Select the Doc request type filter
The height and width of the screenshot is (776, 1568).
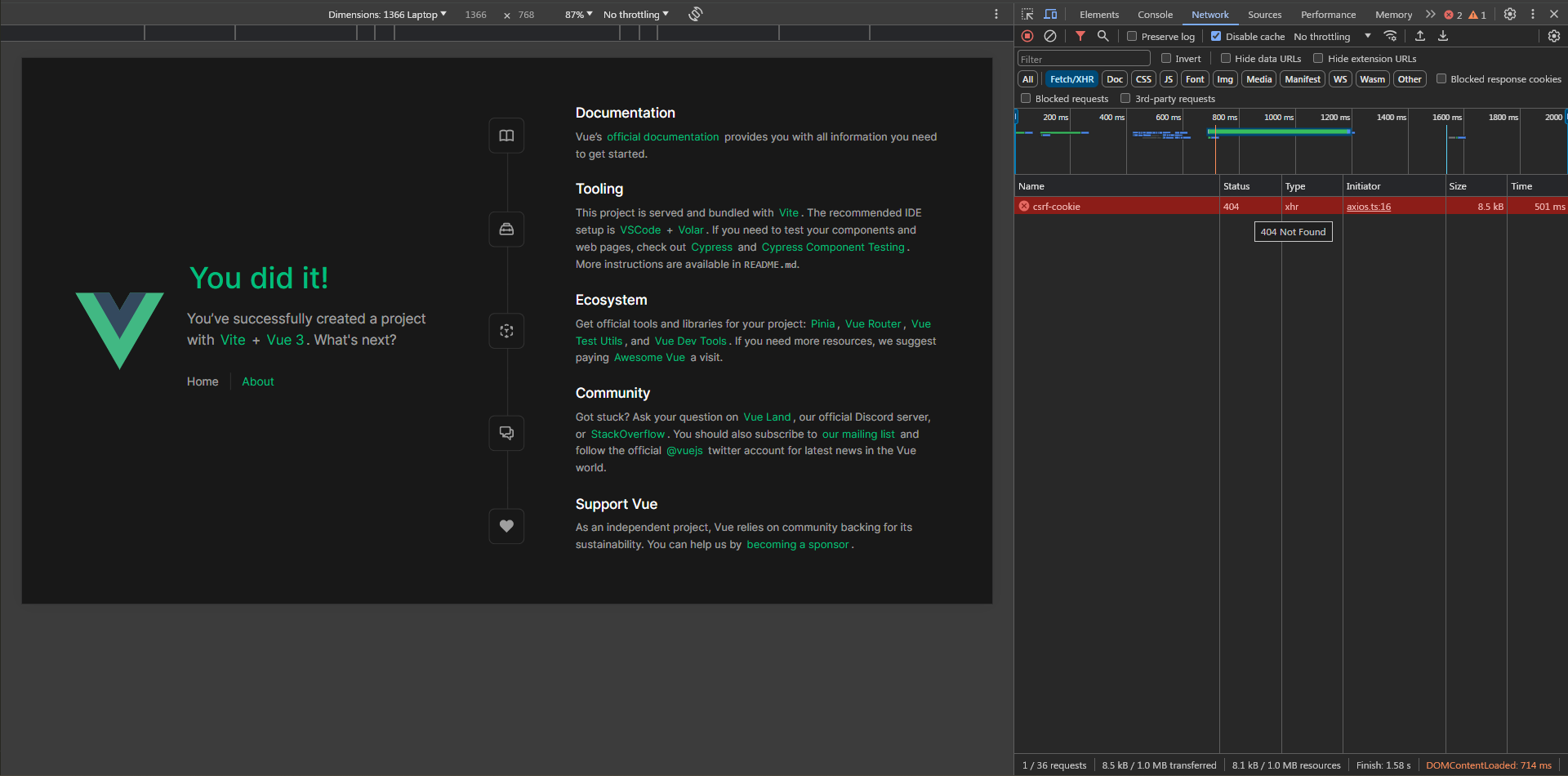coord(1114,79)
